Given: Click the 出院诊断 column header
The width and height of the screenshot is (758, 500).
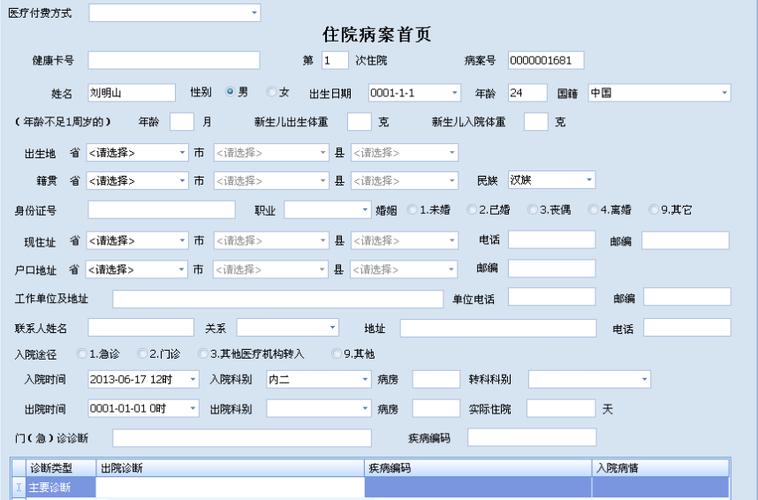Looking at the screenshot, I should [230, 468].
